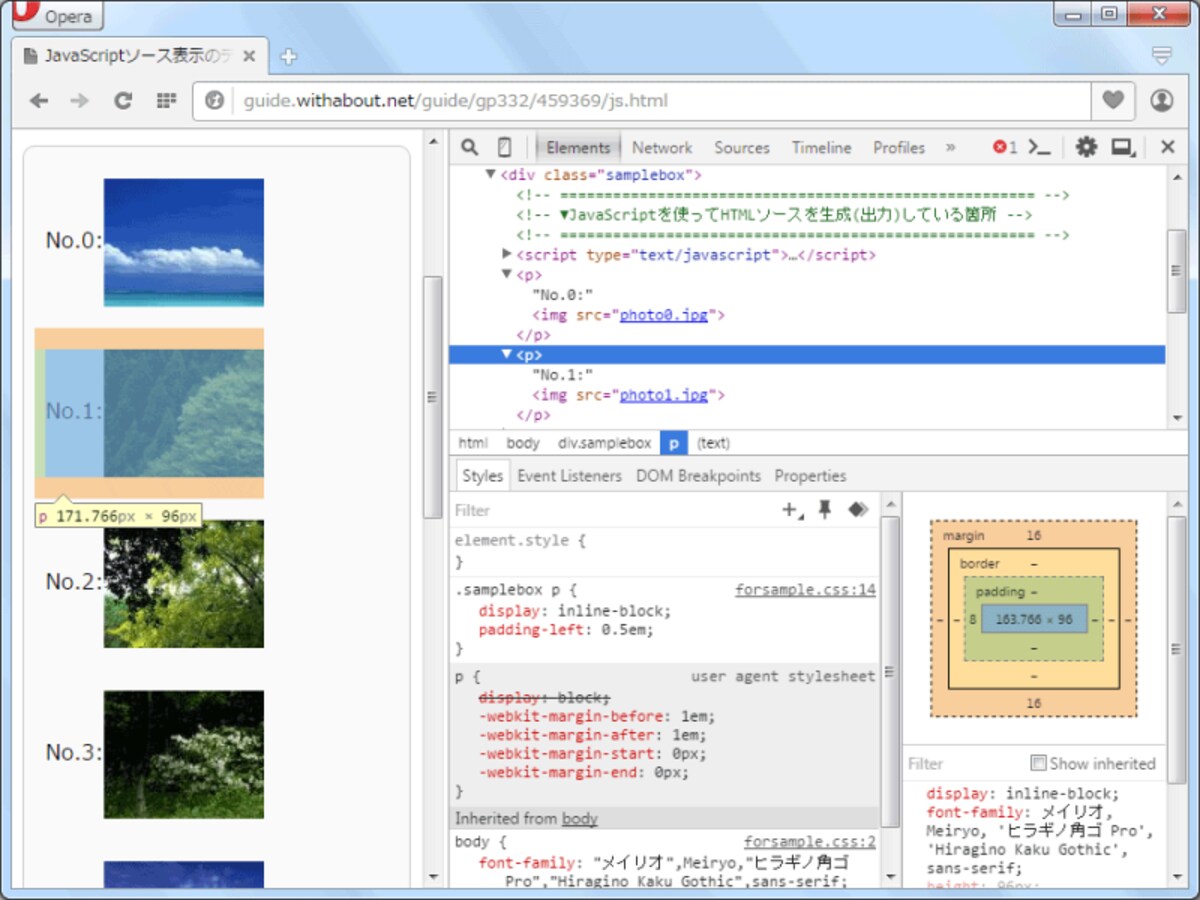Image resolution: width=1200 pixels, height=900 pixels.
Task: Open the Speed Dial grid
Action: click(x=166, y=100)
